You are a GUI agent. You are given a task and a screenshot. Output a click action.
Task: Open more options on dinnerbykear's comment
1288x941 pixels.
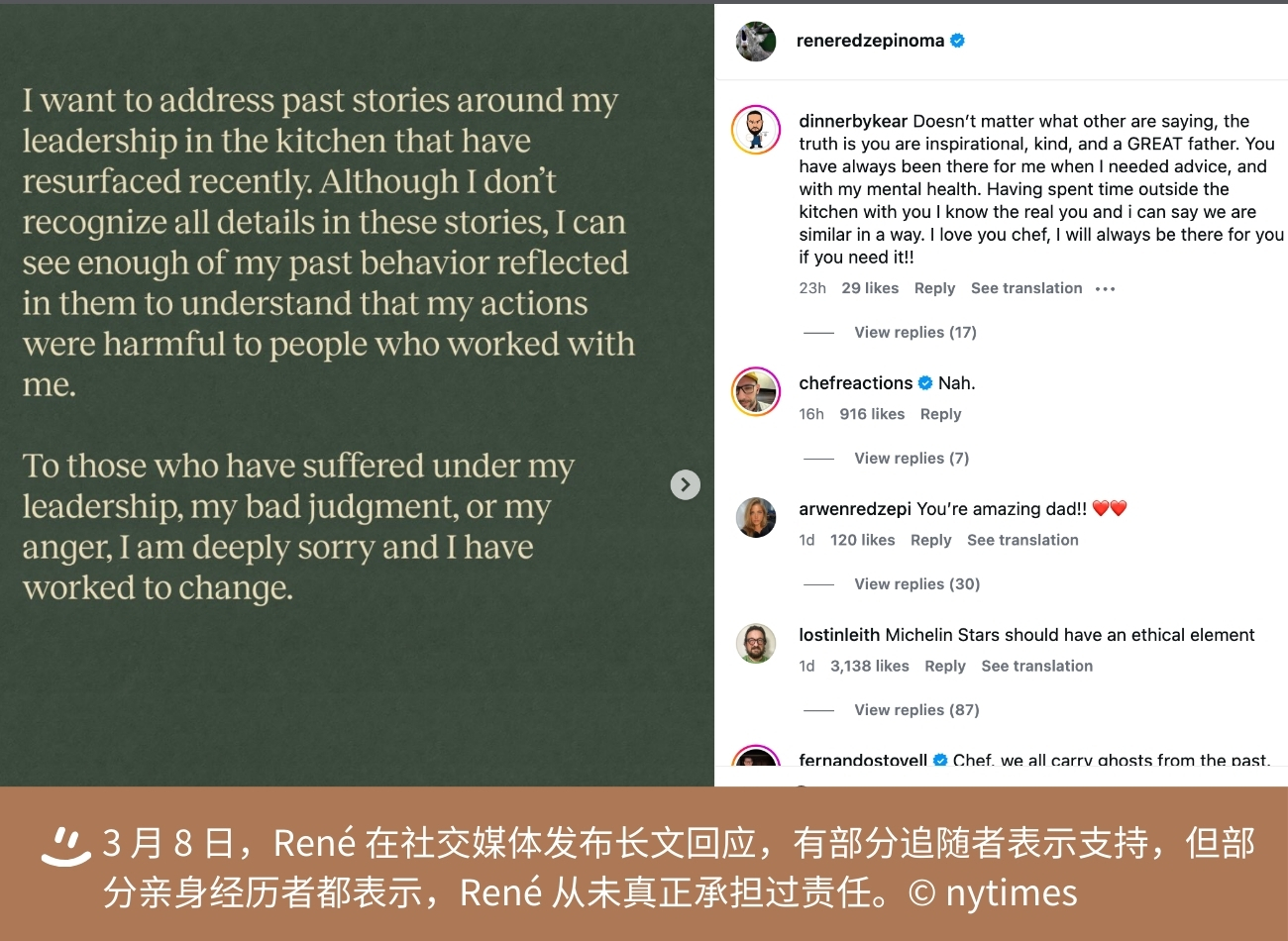click(1106, 289)
